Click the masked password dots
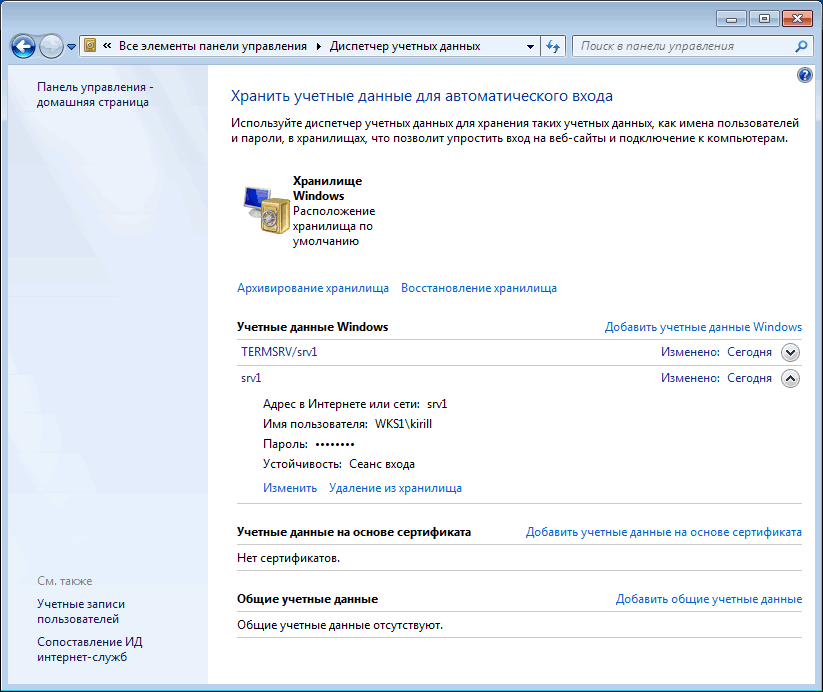 [335, 445]
